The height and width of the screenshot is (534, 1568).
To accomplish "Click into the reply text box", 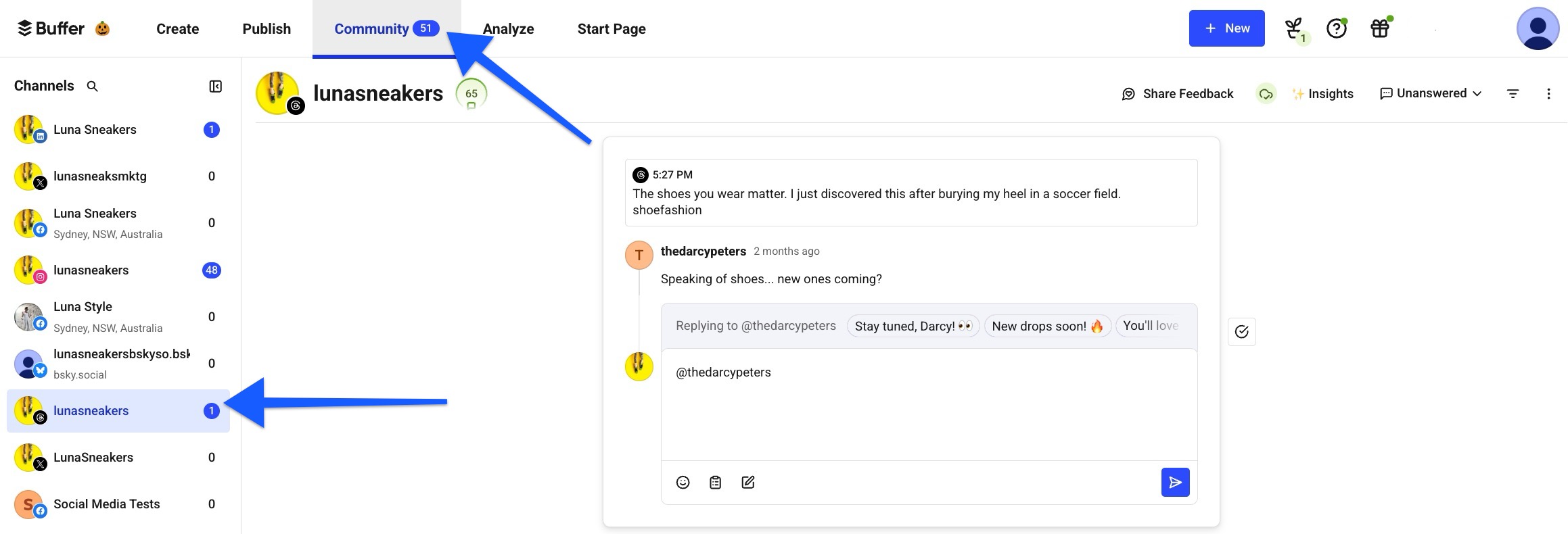I will tap(929, 404).
